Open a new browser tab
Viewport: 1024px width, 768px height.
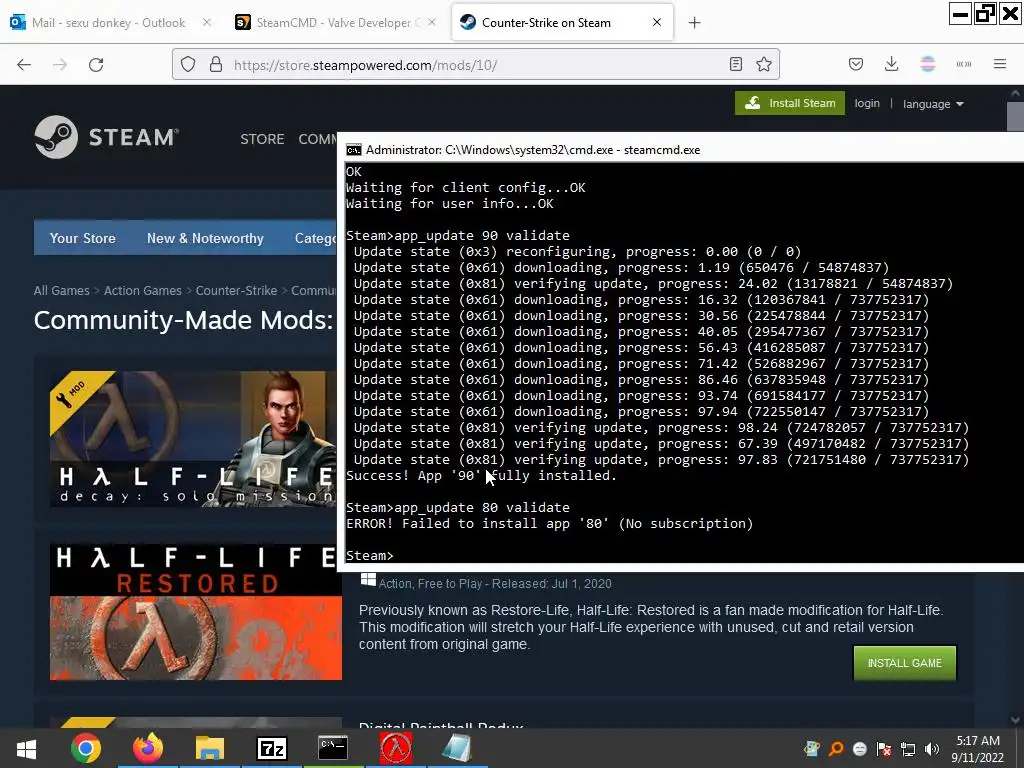(694, 23)
